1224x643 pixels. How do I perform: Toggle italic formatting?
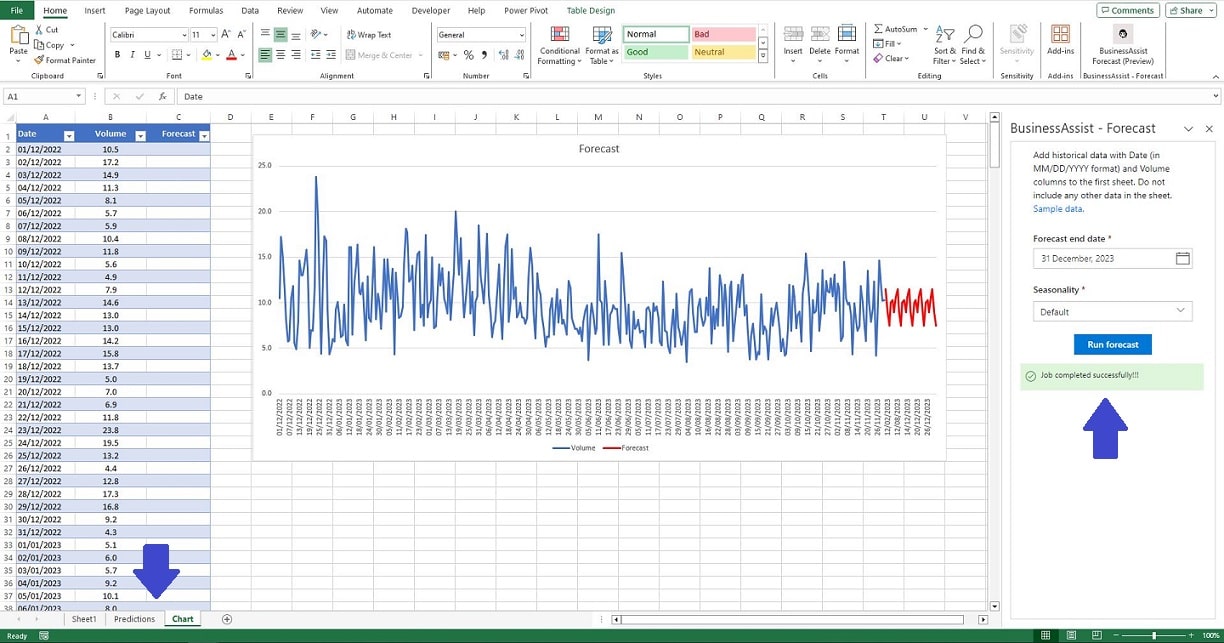(x=131, y=52)
